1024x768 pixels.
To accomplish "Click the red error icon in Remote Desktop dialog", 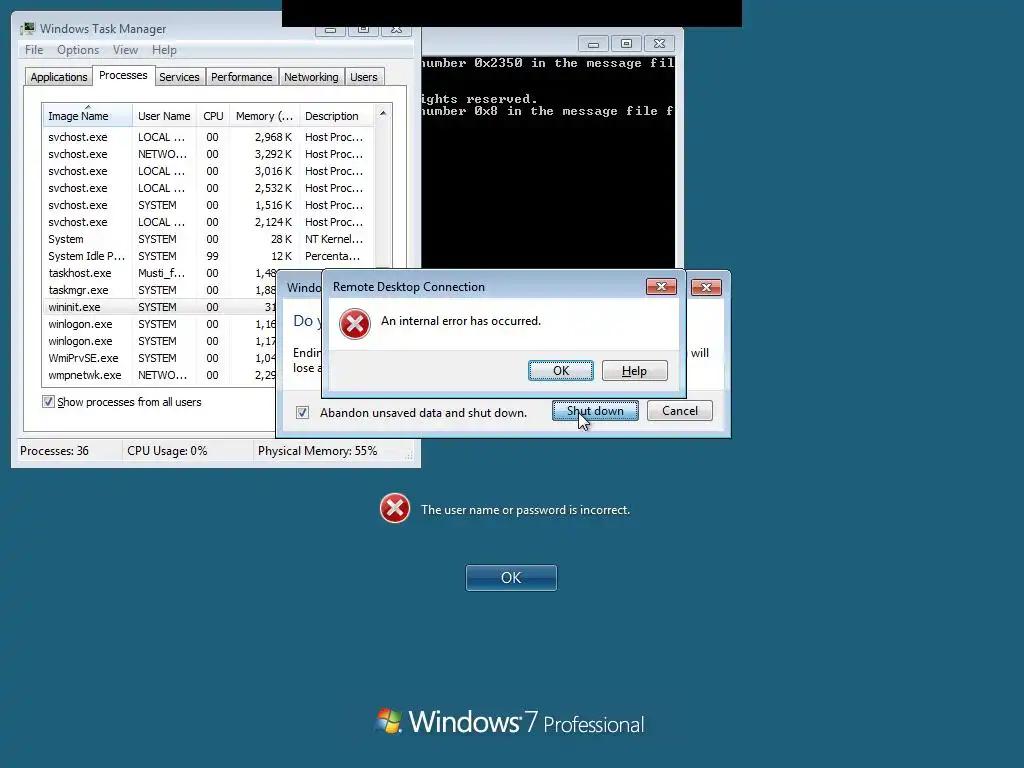I will click(x=355, y=324).
